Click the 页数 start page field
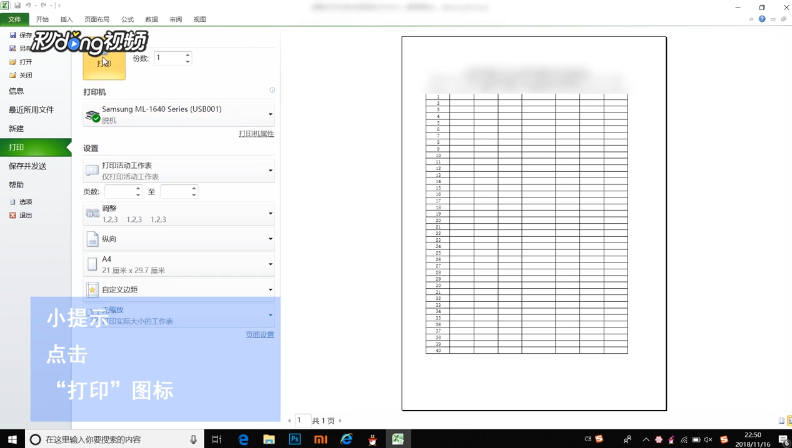This screenshot has width=792, height=448. coord(119,192)
